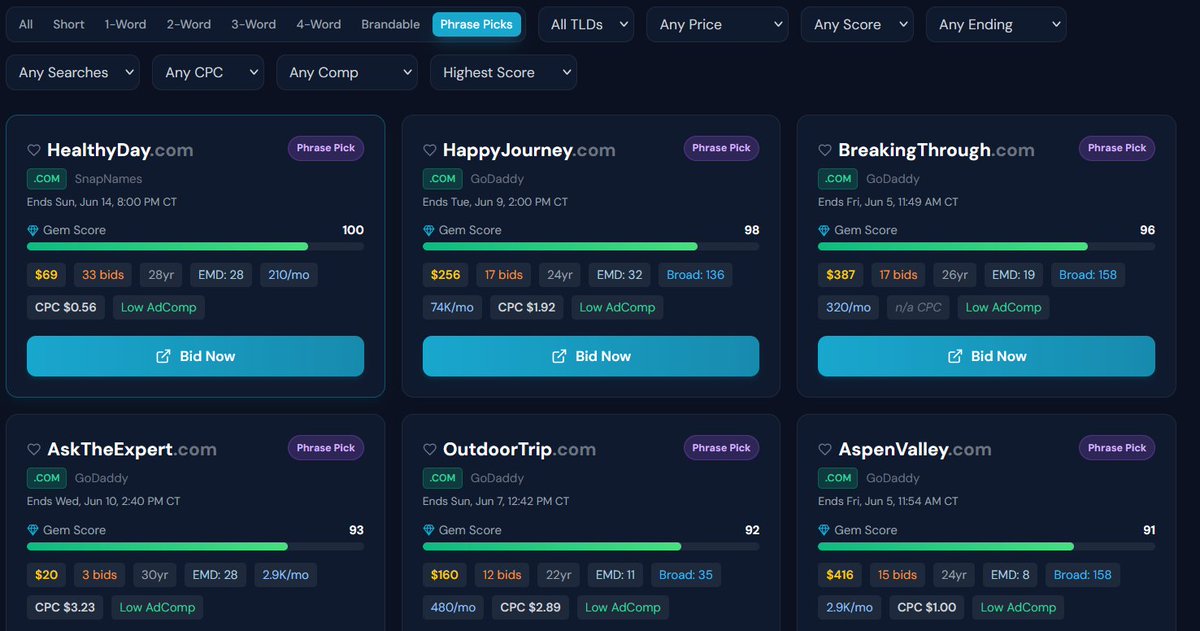Open the All TLDs dropdown

(586, 24)
